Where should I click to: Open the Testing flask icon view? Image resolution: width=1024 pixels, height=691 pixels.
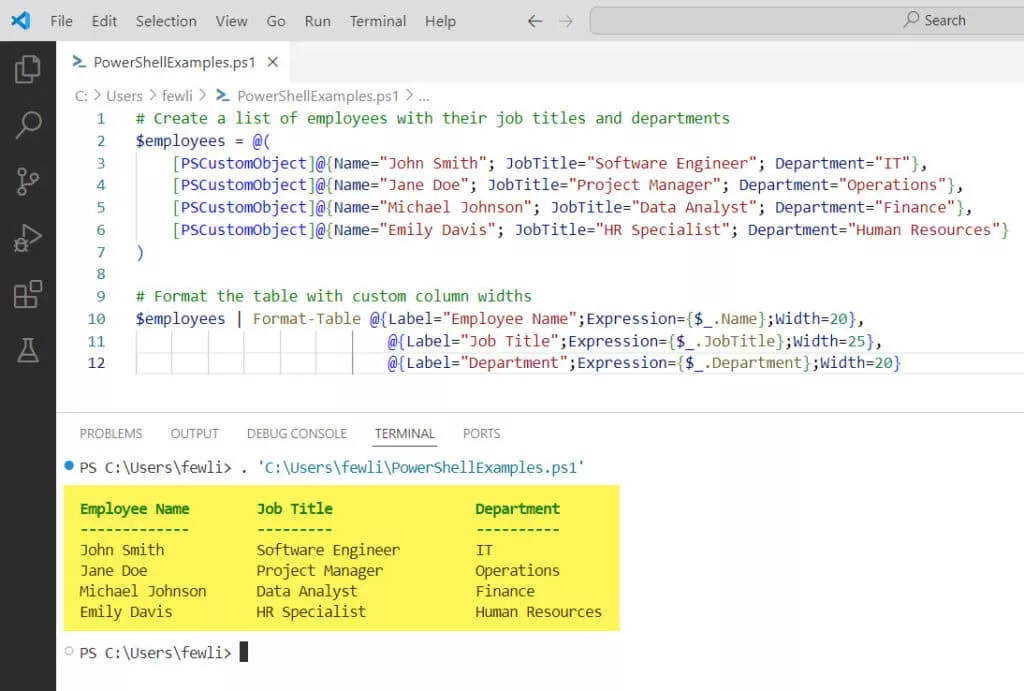(x=28, y=350)
